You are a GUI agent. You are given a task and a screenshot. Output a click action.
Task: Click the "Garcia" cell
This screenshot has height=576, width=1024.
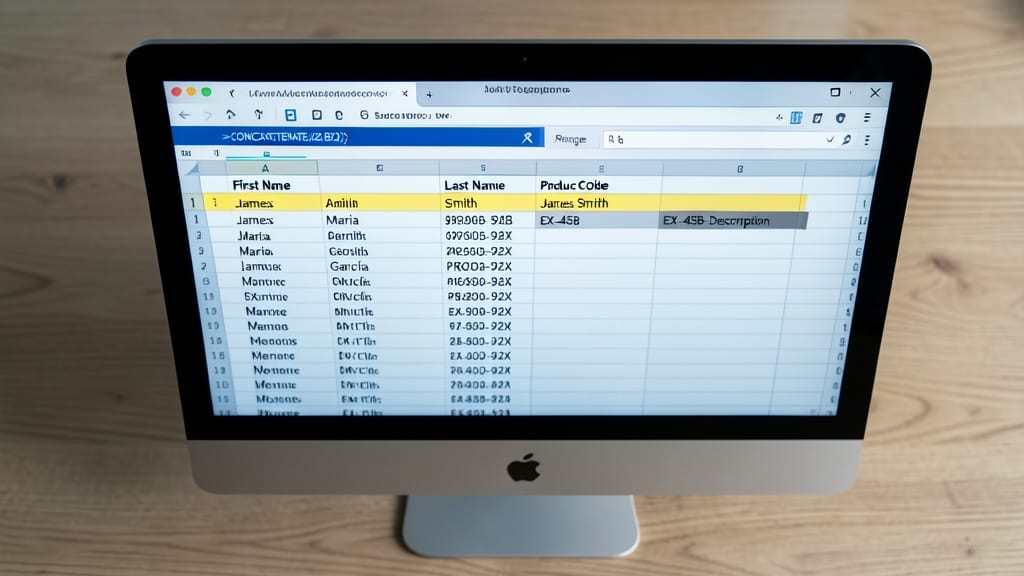(x=349, y=266)
